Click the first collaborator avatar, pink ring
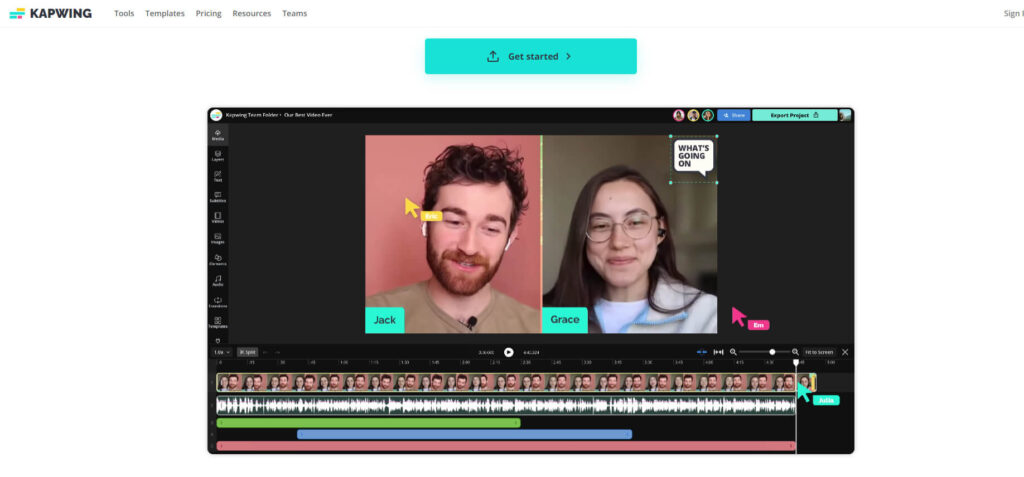Image resolution: width=1024 pixels, height=477 pixels. [679, 115]
